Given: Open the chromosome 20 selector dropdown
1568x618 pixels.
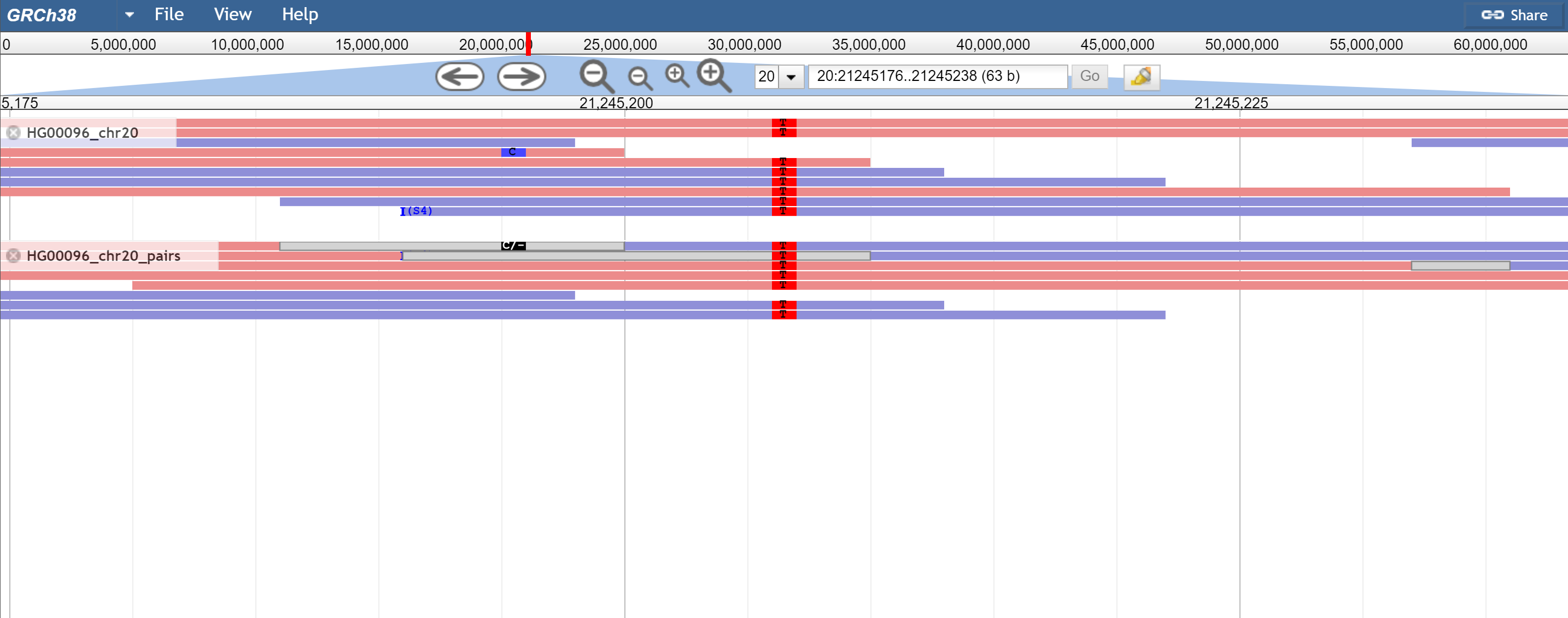Looking at the screenshot, I should pos(791,77).
